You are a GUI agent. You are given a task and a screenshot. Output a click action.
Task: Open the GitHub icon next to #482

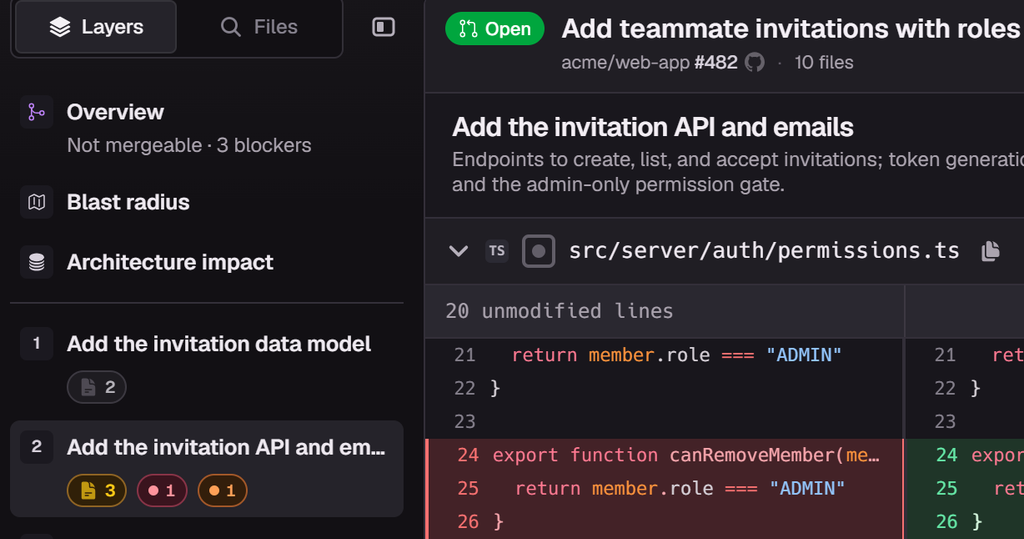755,63
